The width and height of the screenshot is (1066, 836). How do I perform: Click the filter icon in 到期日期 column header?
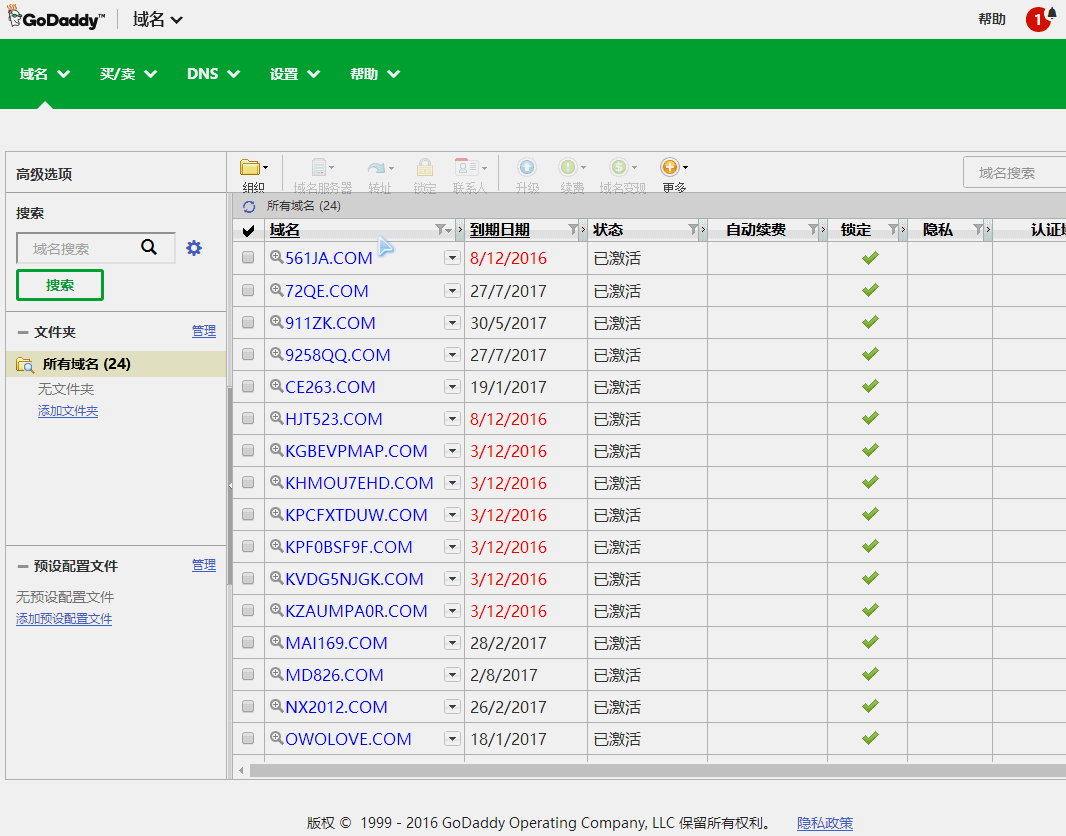pos(572,230)
